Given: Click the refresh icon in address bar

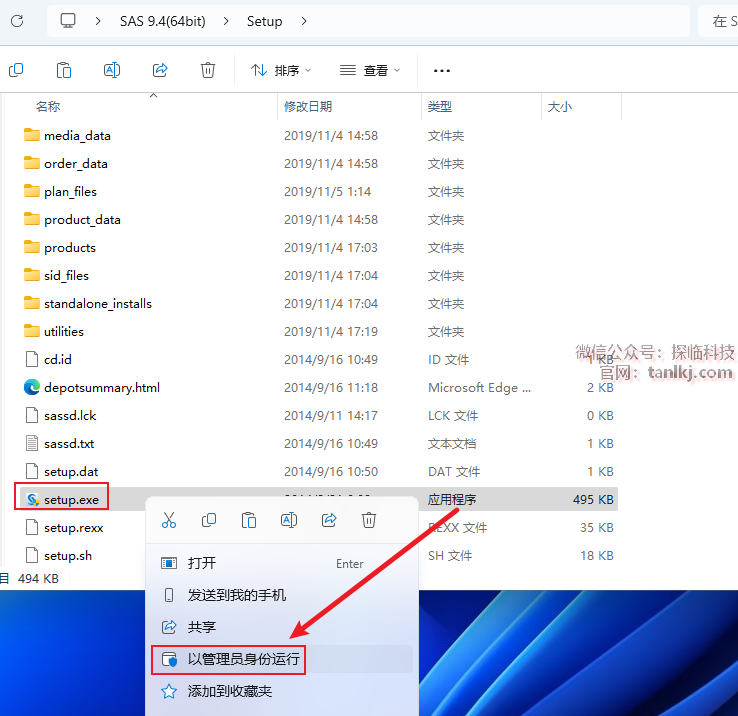Looking at the screenshot, I should 17,21.
